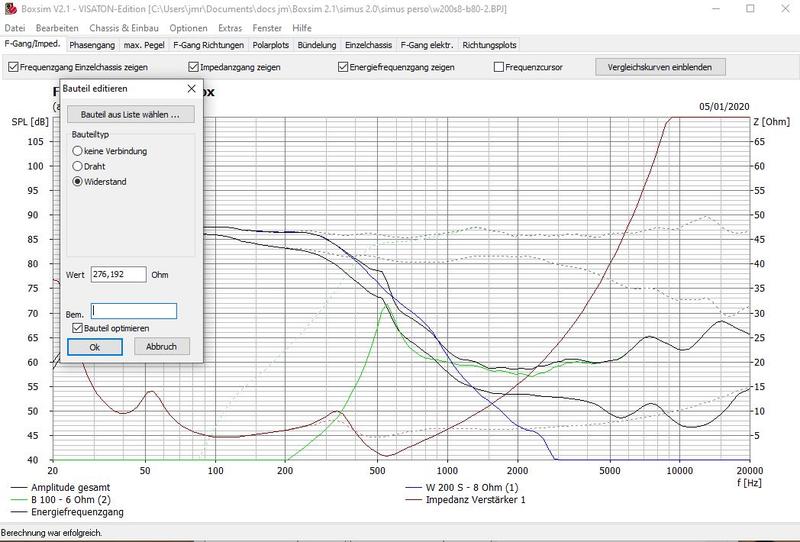800x542 pixels.
Task: Open the Richtungsplots tab
Action: (x=490, y=45)
